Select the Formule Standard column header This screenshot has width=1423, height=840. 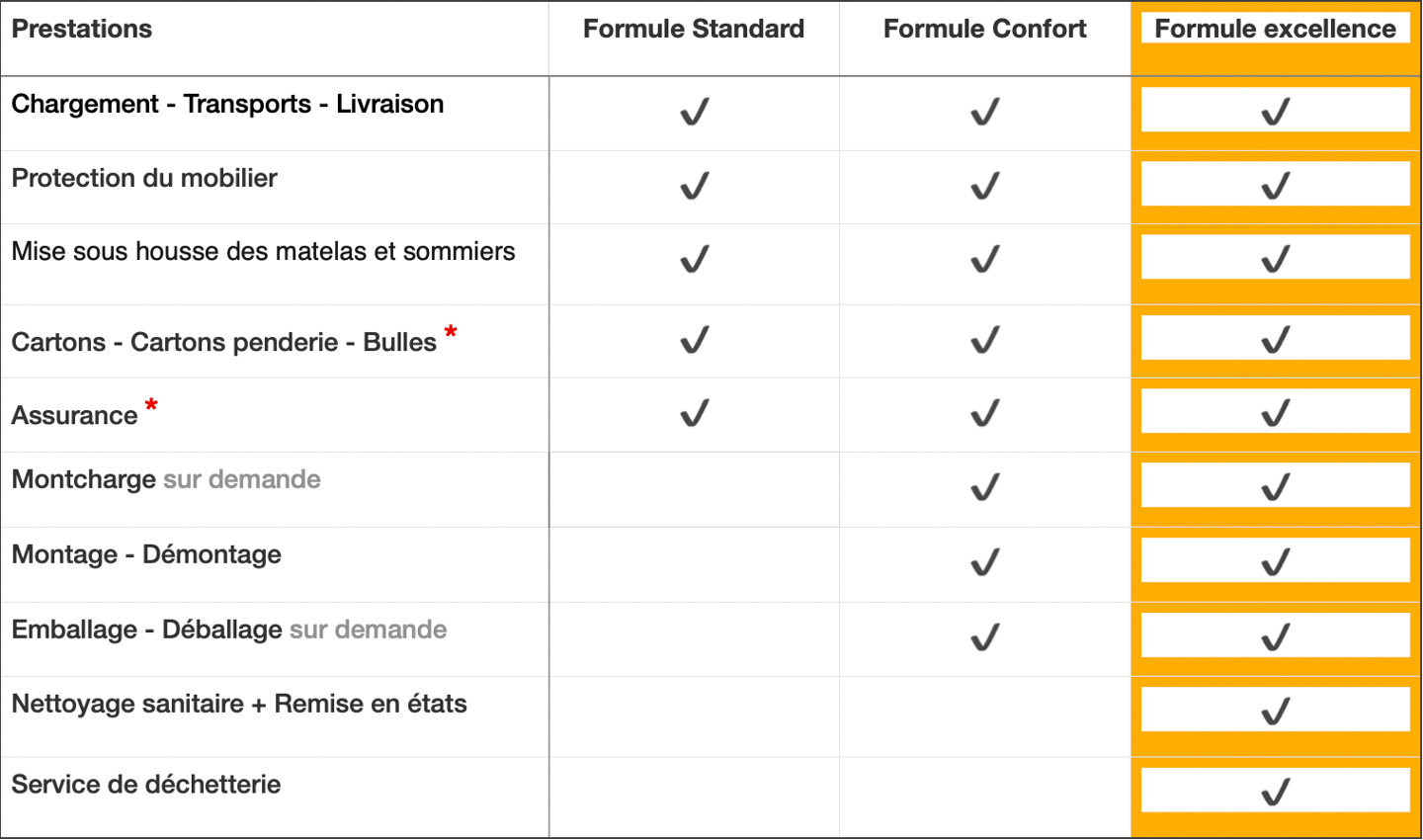[694, 29]
